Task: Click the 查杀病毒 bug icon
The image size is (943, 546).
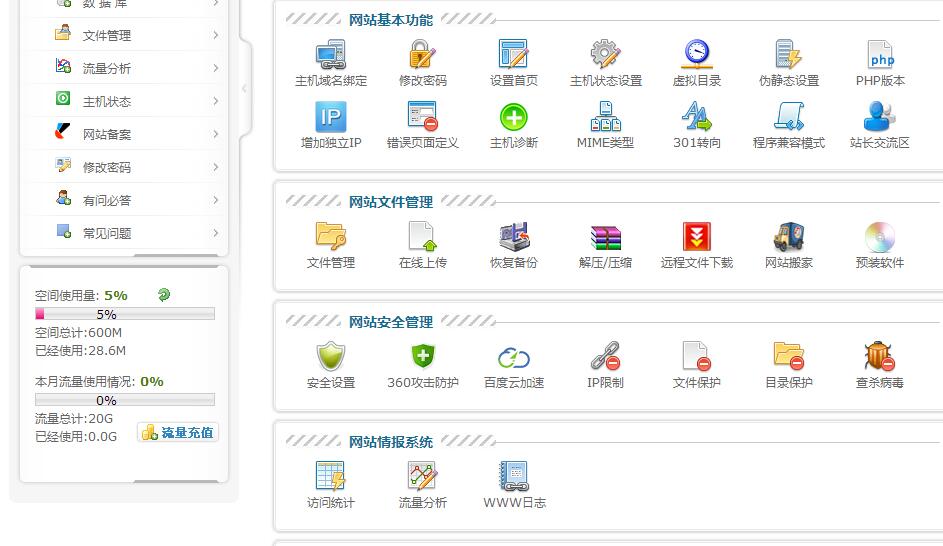Action: [x=879, y=358]
